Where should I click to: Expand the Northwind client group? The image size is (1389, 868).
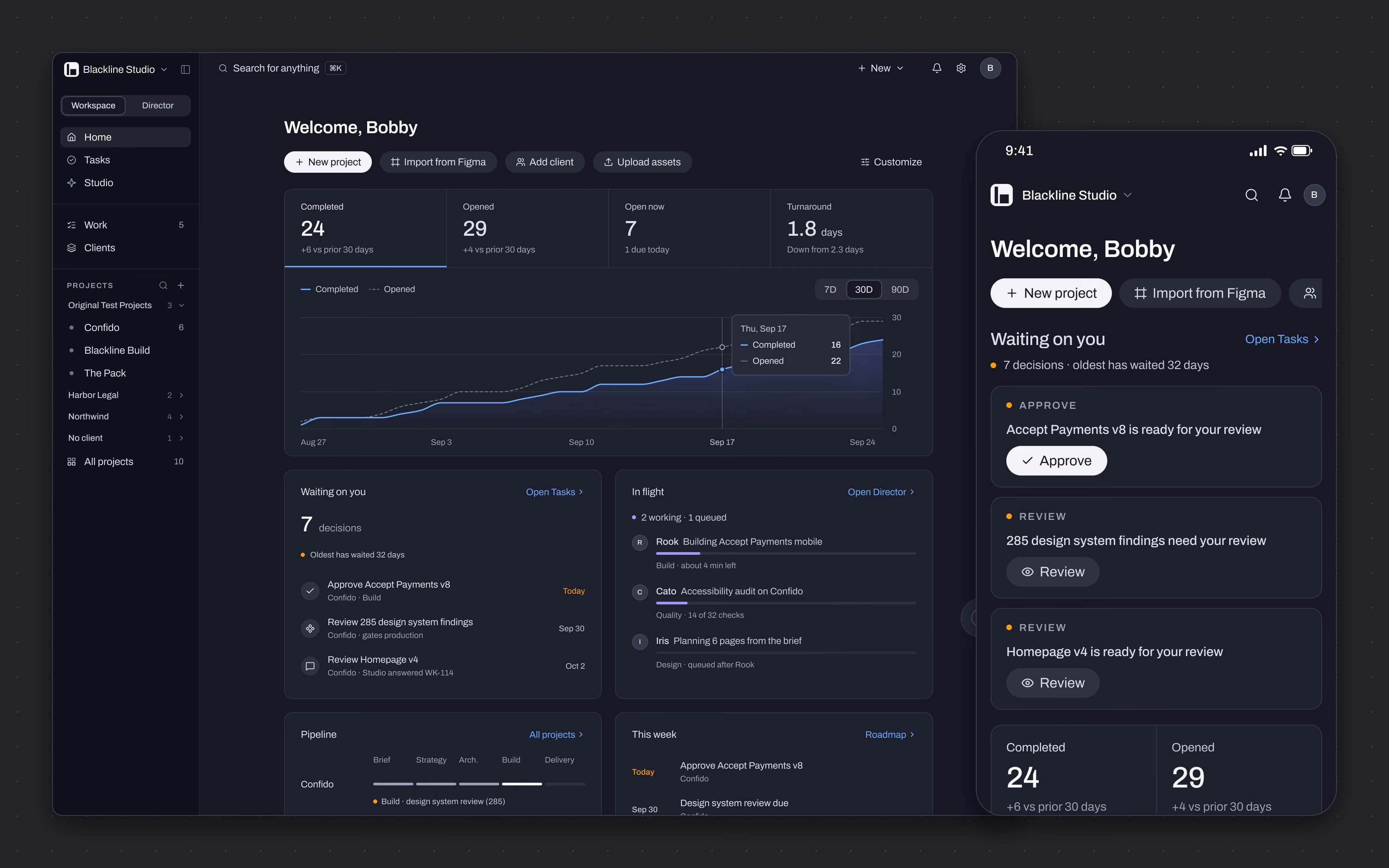coord(126,417)
